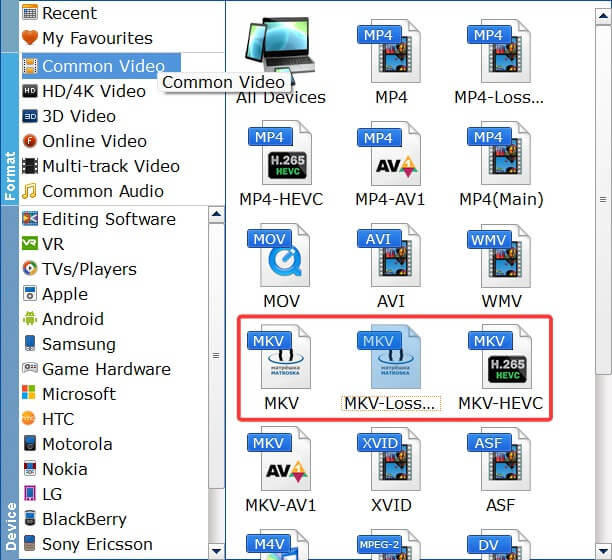Select the Sony Ericsson device category
Screen dimensions: 612x560
(87, 544)
